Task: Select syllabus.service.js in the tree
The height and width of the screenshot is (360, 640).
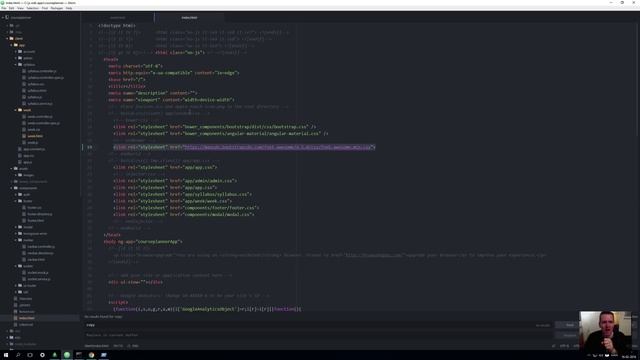Action: (x=40, y=104)
